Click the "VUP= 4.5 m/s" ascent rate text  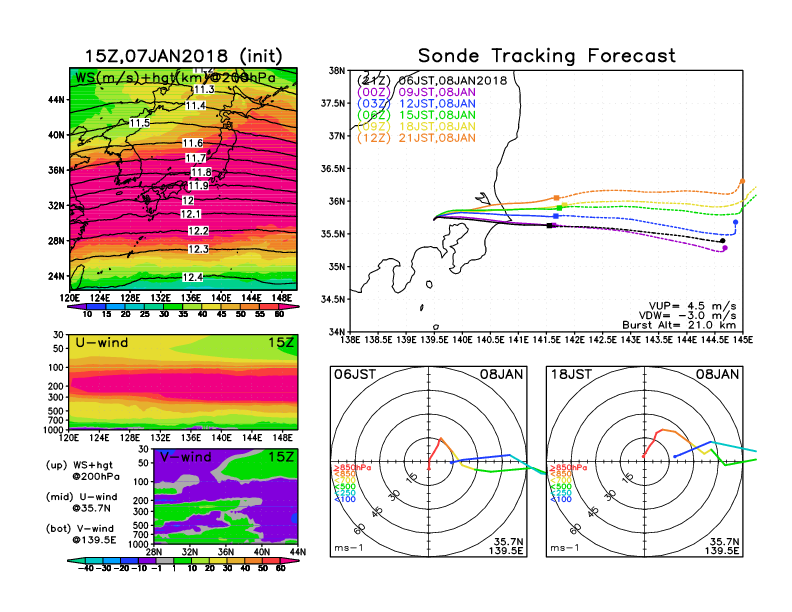pos(692,306)
